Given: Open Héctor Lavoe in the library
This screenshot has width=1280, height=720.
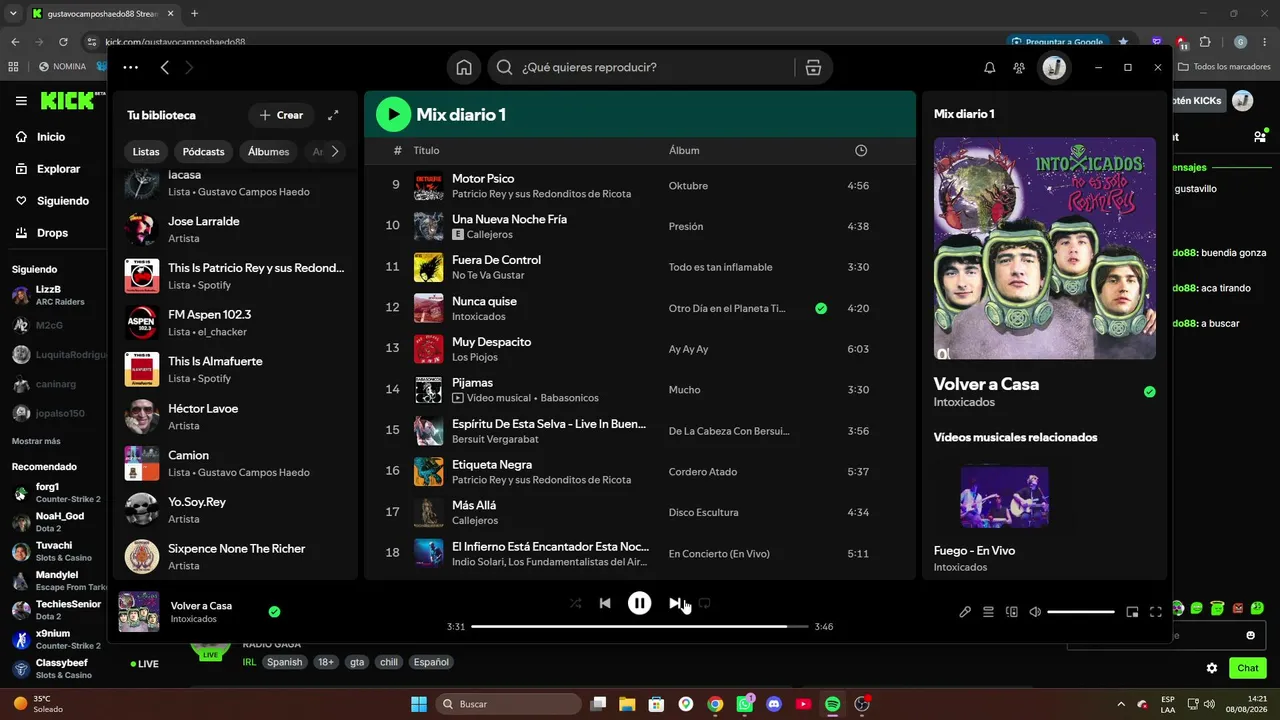Looking at the screenshot, I should [x=235, y=416].
